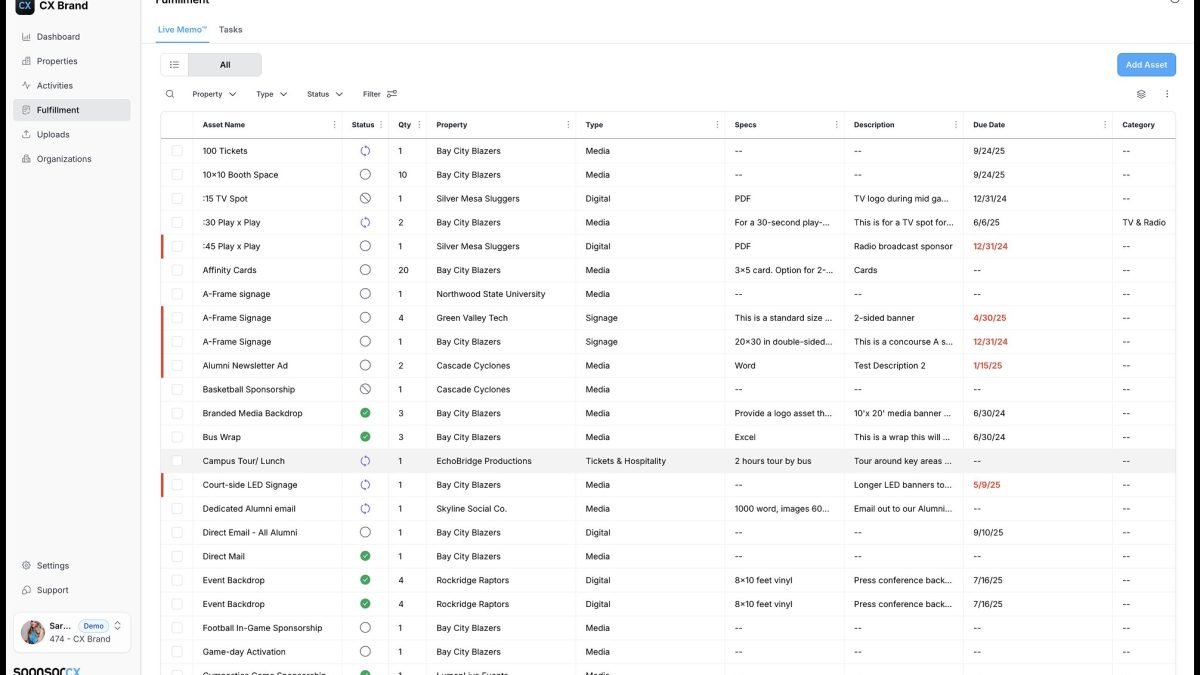Open the Organizations section
Viewport: 1200px width, 675px height.
point(62,158)
